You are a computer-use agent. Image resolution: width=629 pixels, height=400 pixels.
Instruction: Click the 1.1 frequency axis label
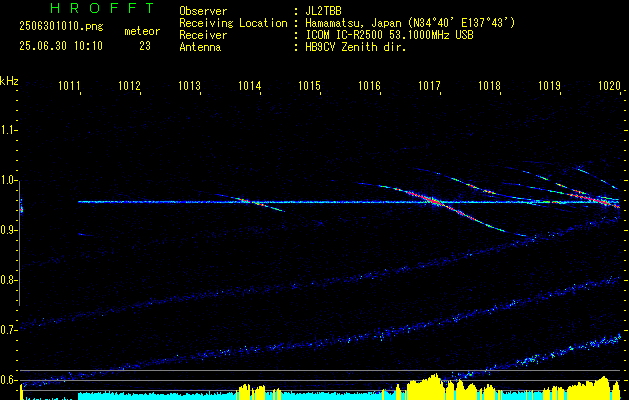click(x=7, y=130)
